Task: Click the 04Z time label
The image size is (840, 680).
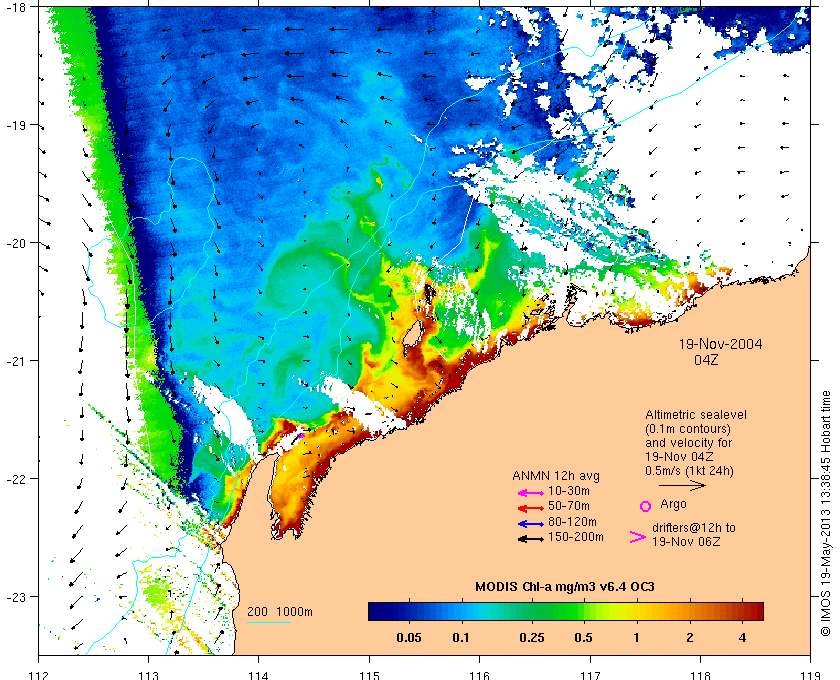Action: click(706, 360)
